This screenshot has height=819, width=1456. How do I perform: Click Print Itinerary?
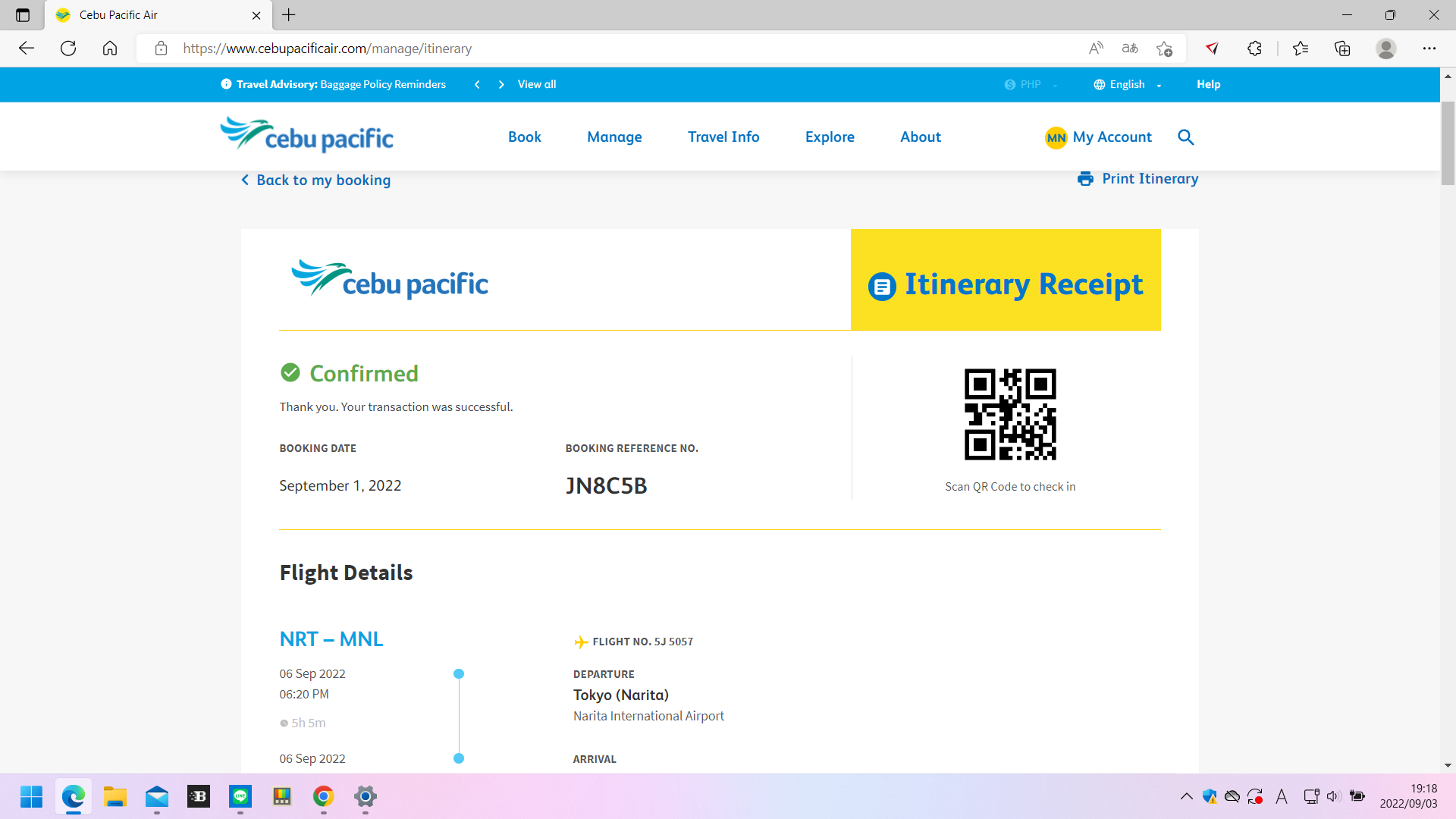click(x=1138, y=179)
